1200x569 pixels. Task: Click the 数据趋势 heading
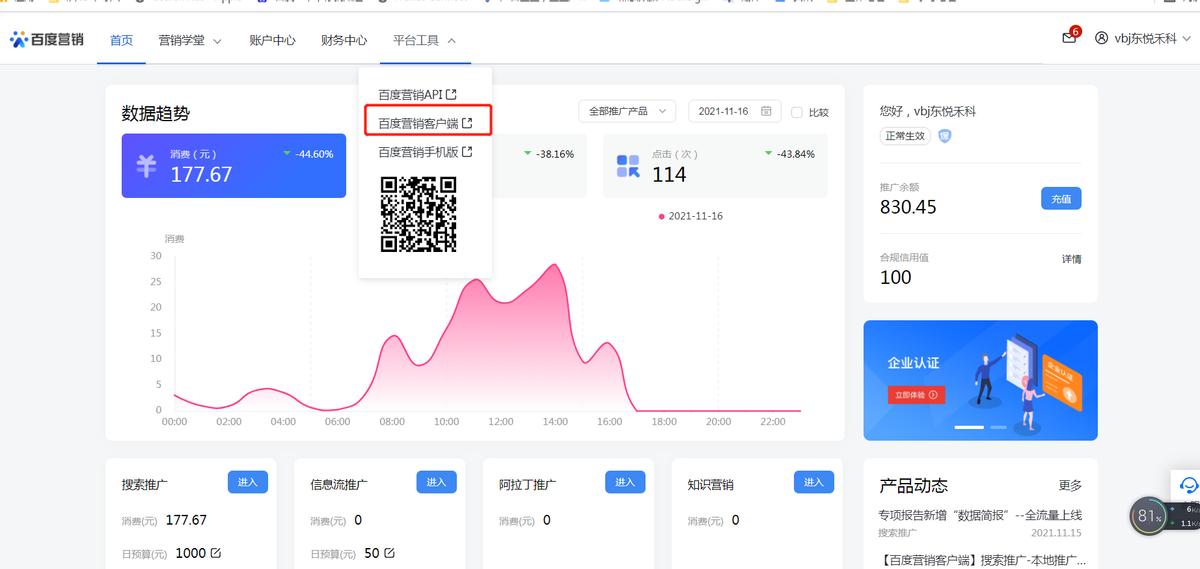coord(155,114)
